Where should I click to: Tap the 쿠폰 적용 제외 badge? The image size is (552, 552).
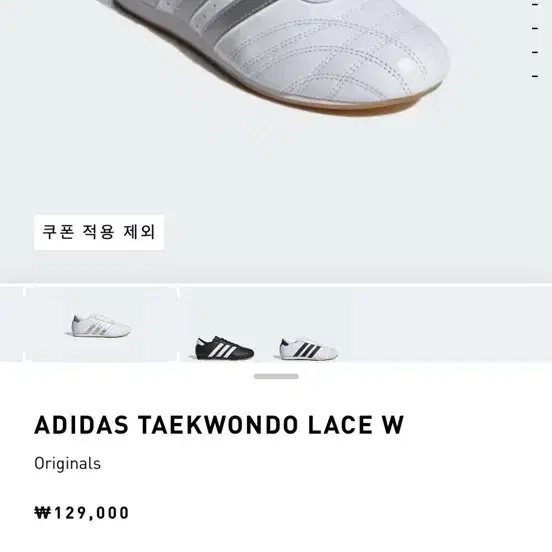[99, 232]
